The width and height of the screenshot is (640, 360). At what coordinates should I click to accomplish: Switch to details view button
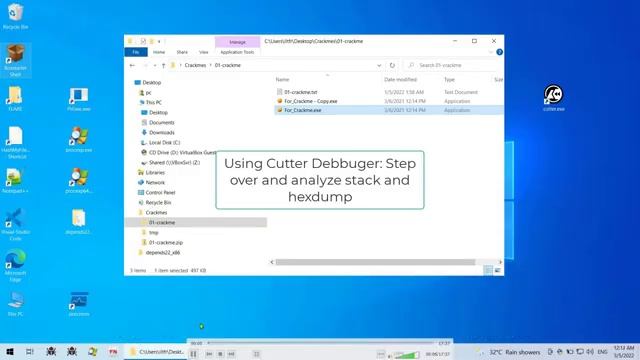pyautogui.click(x=488, y=270)
